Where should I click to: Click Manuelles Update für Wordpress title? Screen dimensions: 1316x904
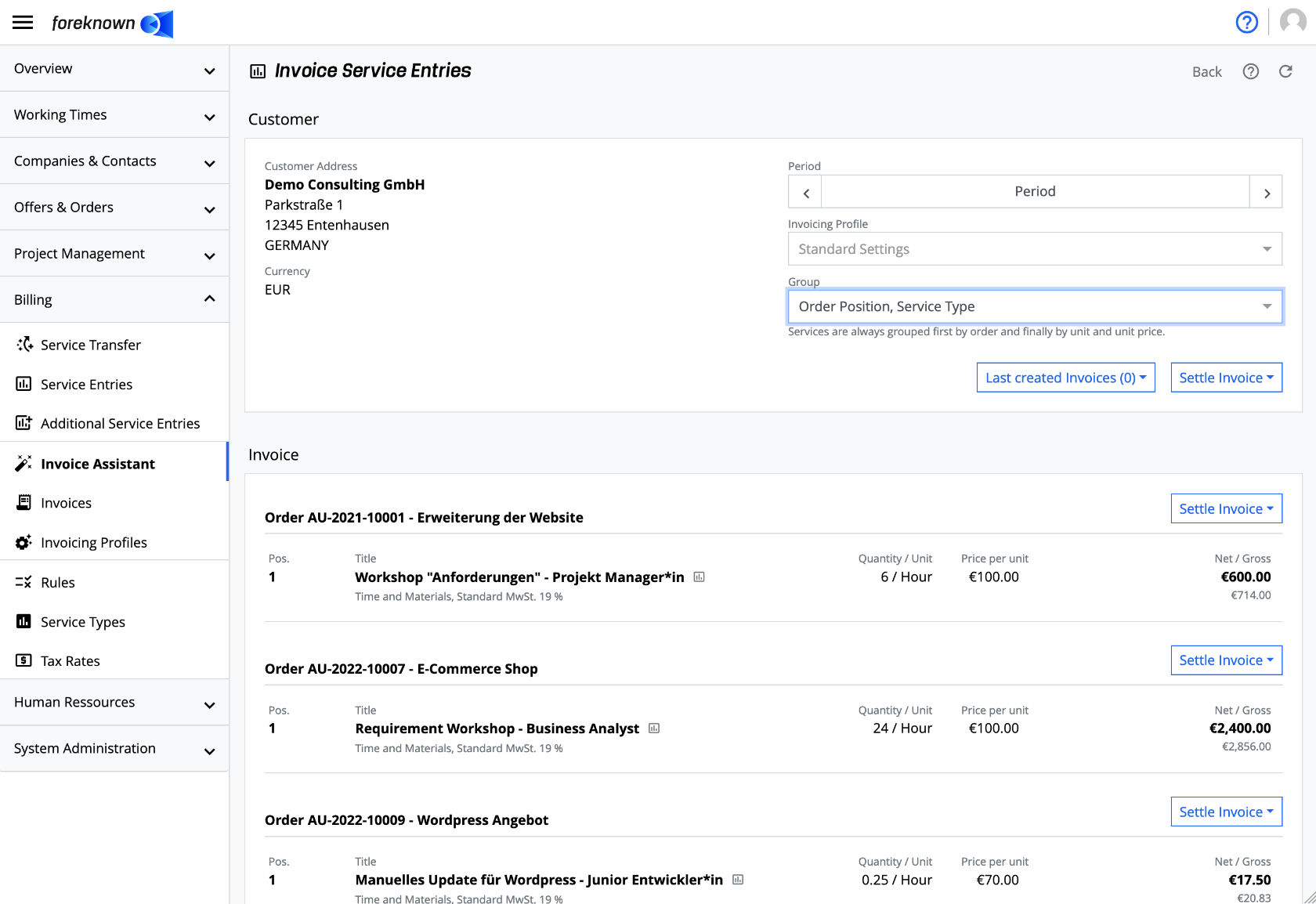pos(539,880)
